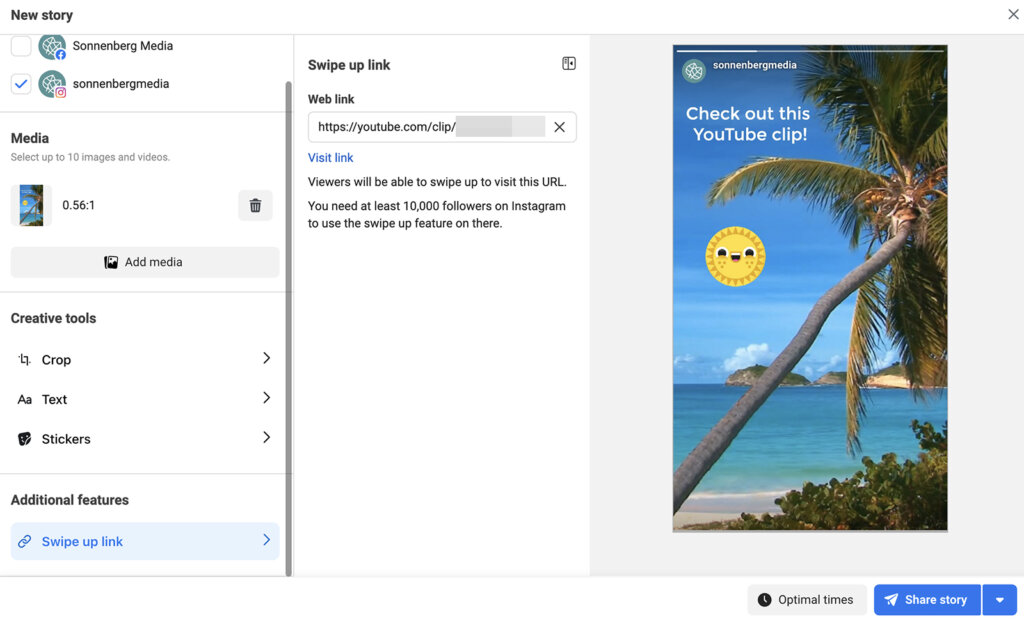This screenshot has width=1024, height=621.
Task: Open the Text tool via its Aa icon
Action: [25, 399]
